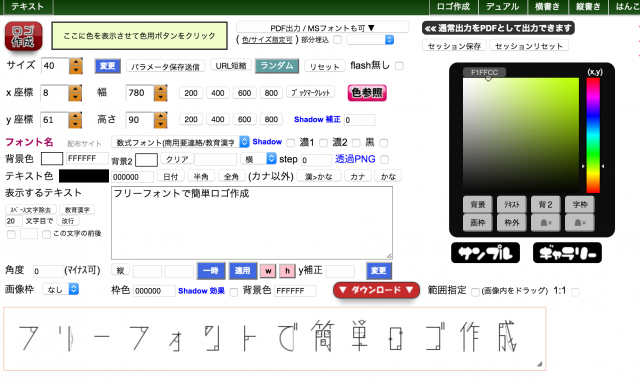Toggle the Shadow 効果 checkbox
The height and width of the screenshot is (388, 640).
point(234,292)
